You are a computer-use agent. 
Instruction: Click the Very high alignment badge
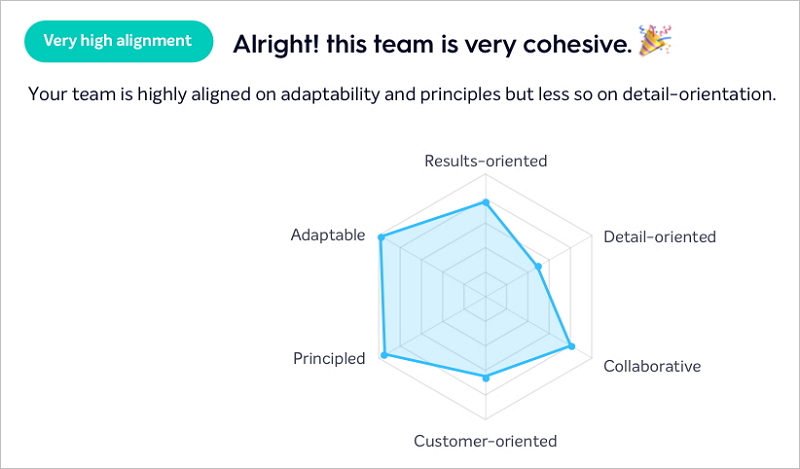pyautogui.click(x=118, y=41)
